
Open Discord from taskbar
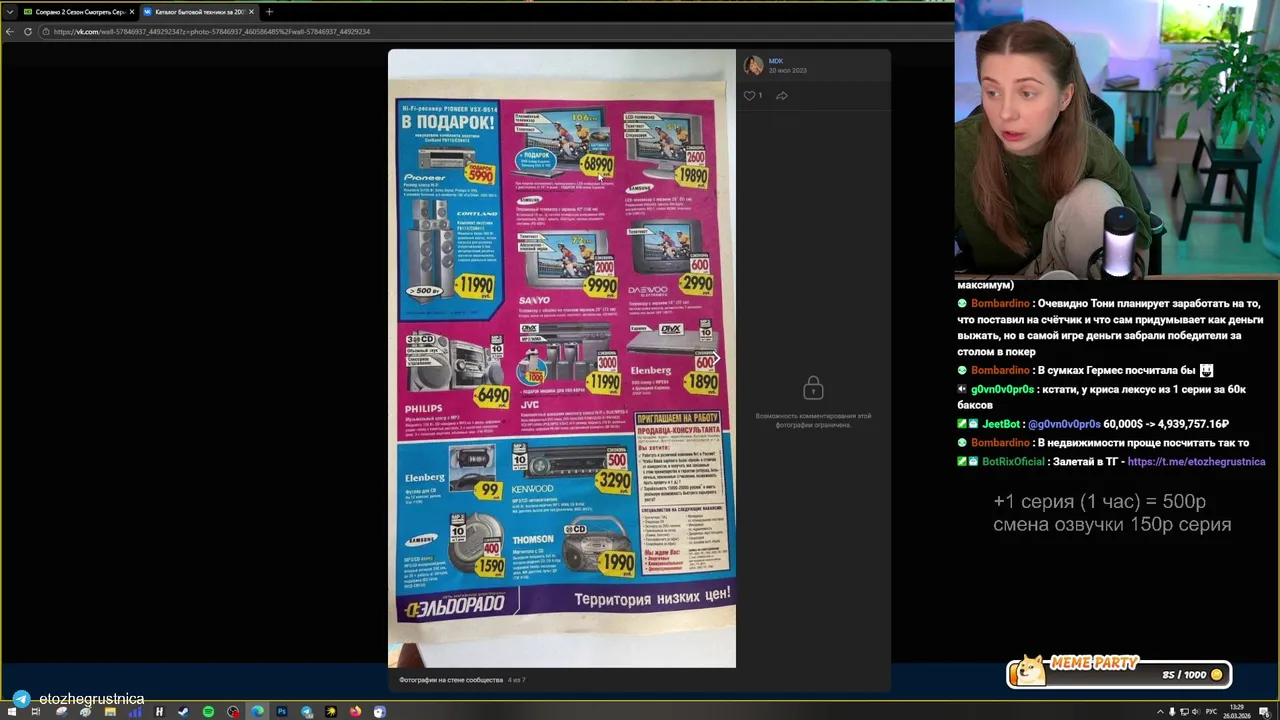[379, 712]
